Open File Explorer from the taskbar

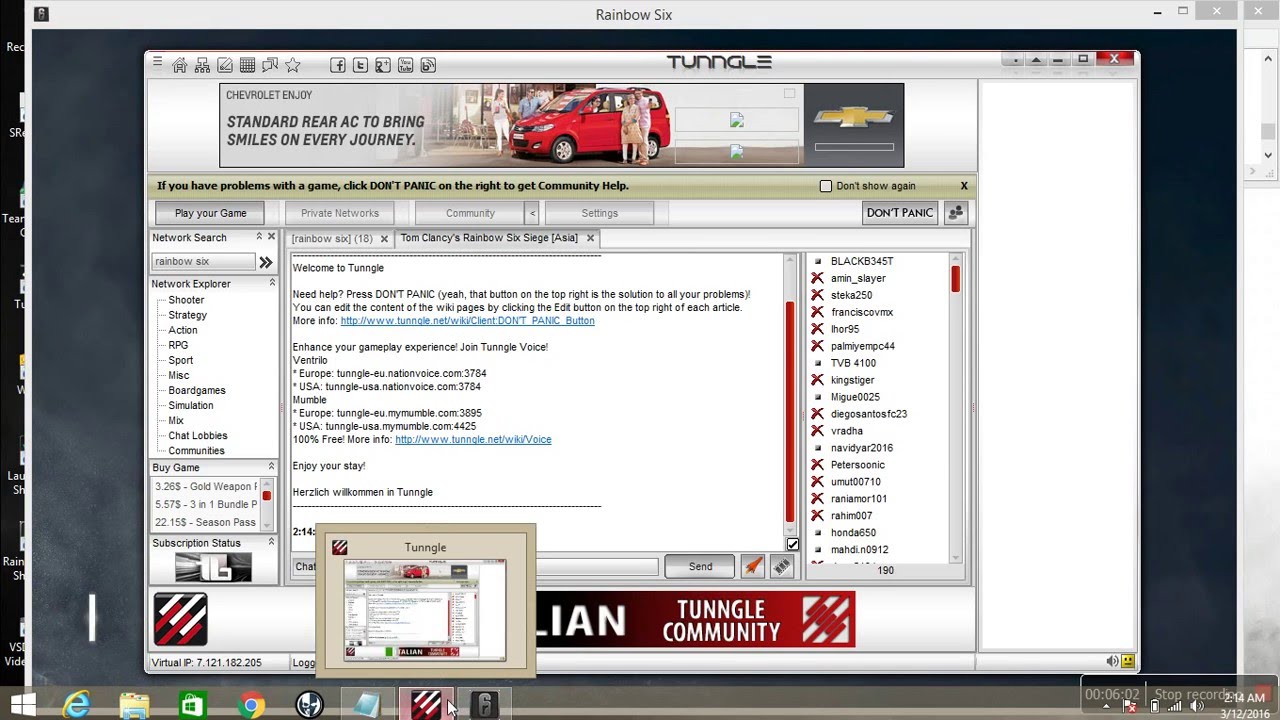(x=134, y=705)
